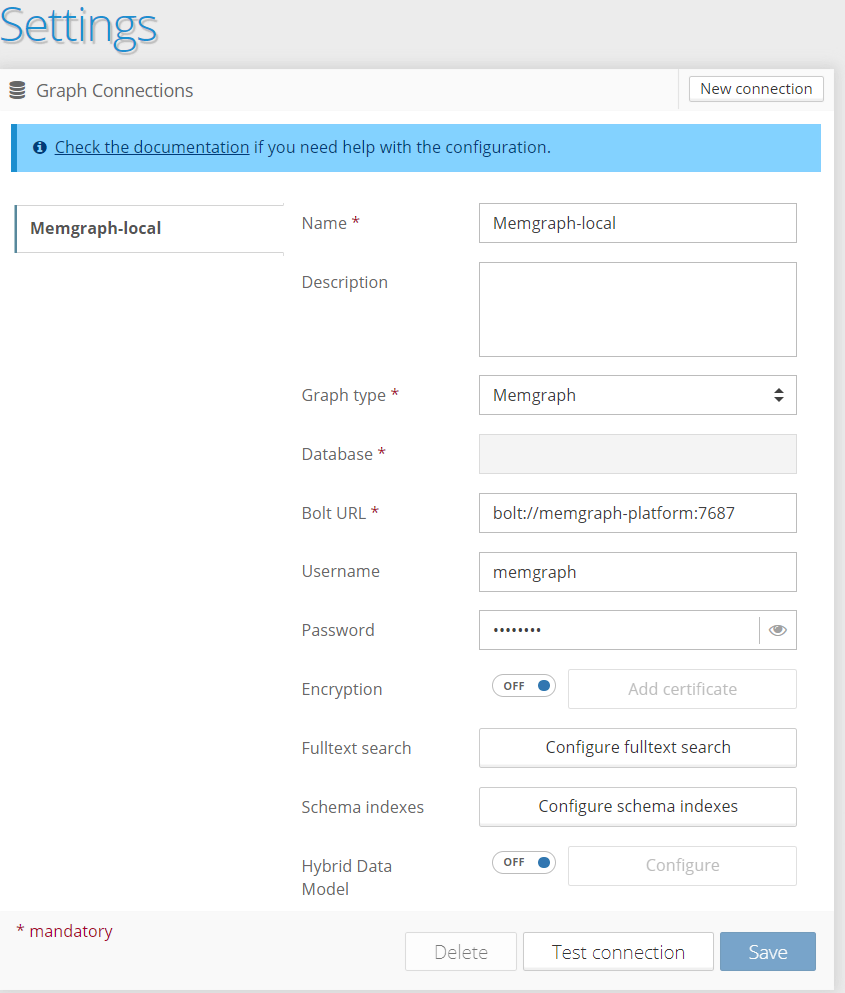Click Configure fulltext search

[638, 748]
